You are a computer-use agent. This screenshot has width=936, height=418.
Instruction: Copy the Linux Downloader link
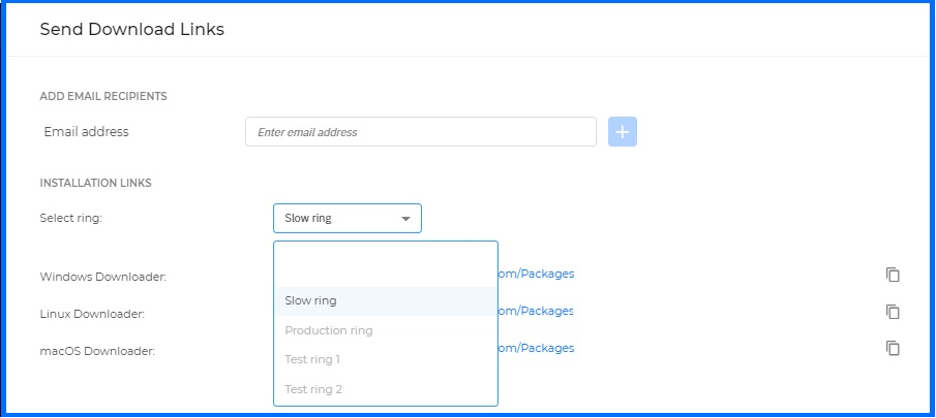click(893, 312)
